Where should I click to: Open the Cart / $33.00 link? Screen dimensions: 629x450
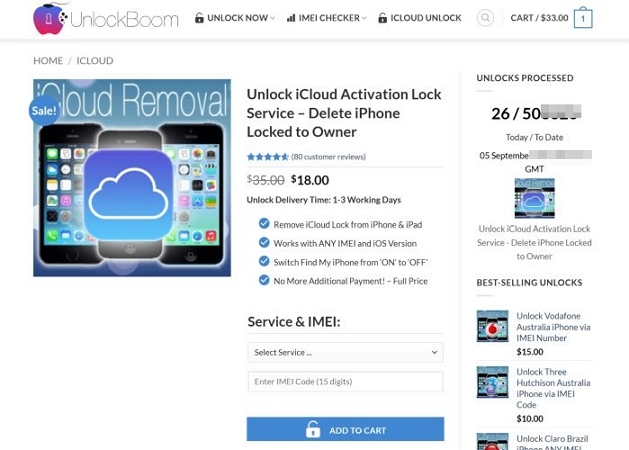coord(539,18)
